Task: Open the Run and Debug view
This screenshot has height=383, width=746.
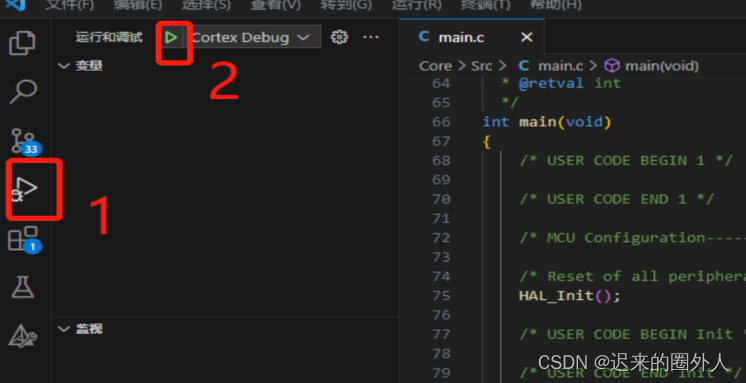Action: tap(25, 188)
